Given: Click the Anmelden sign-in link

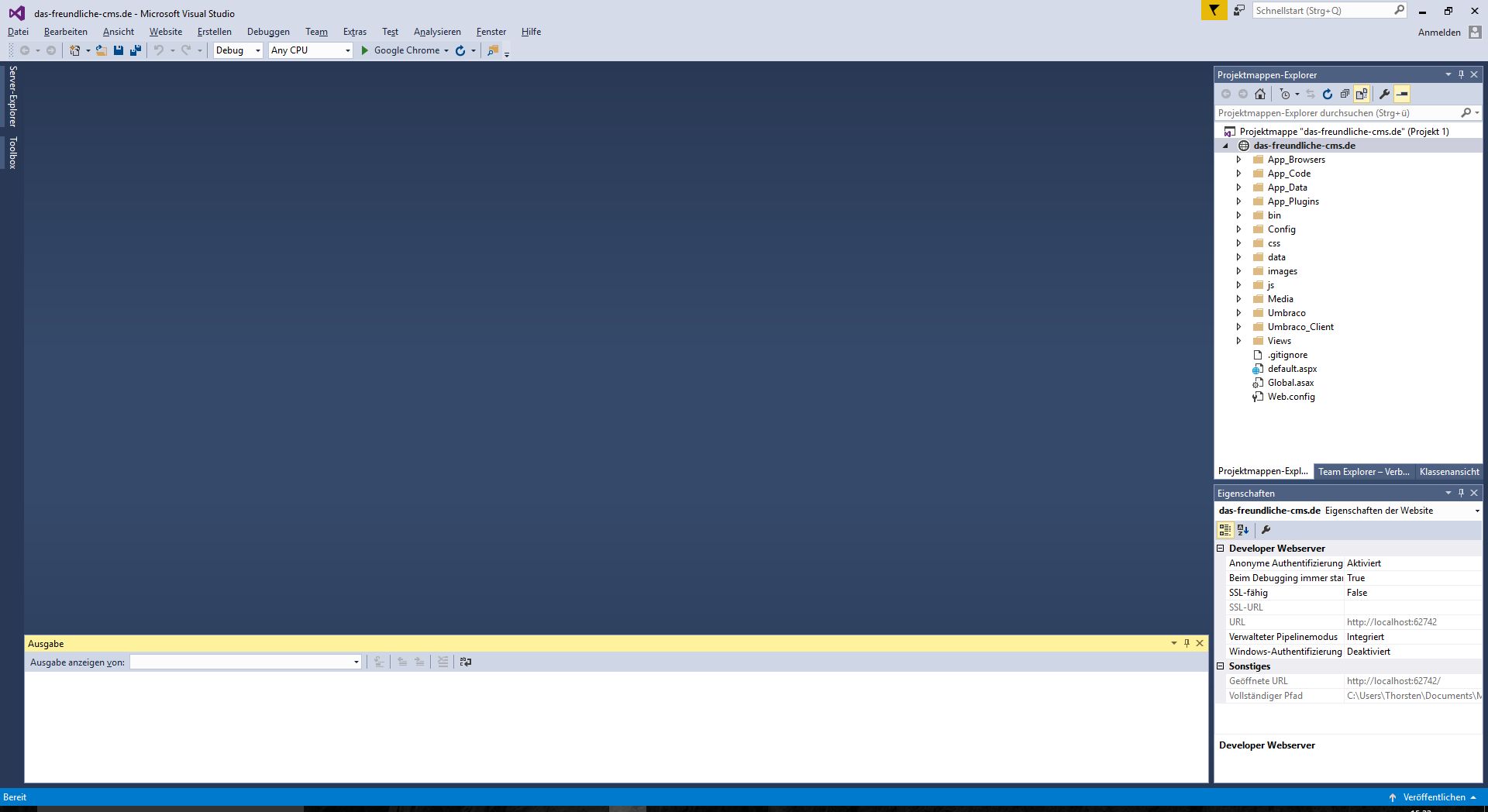Looking at the screenshot, I should click(1439, 33).
